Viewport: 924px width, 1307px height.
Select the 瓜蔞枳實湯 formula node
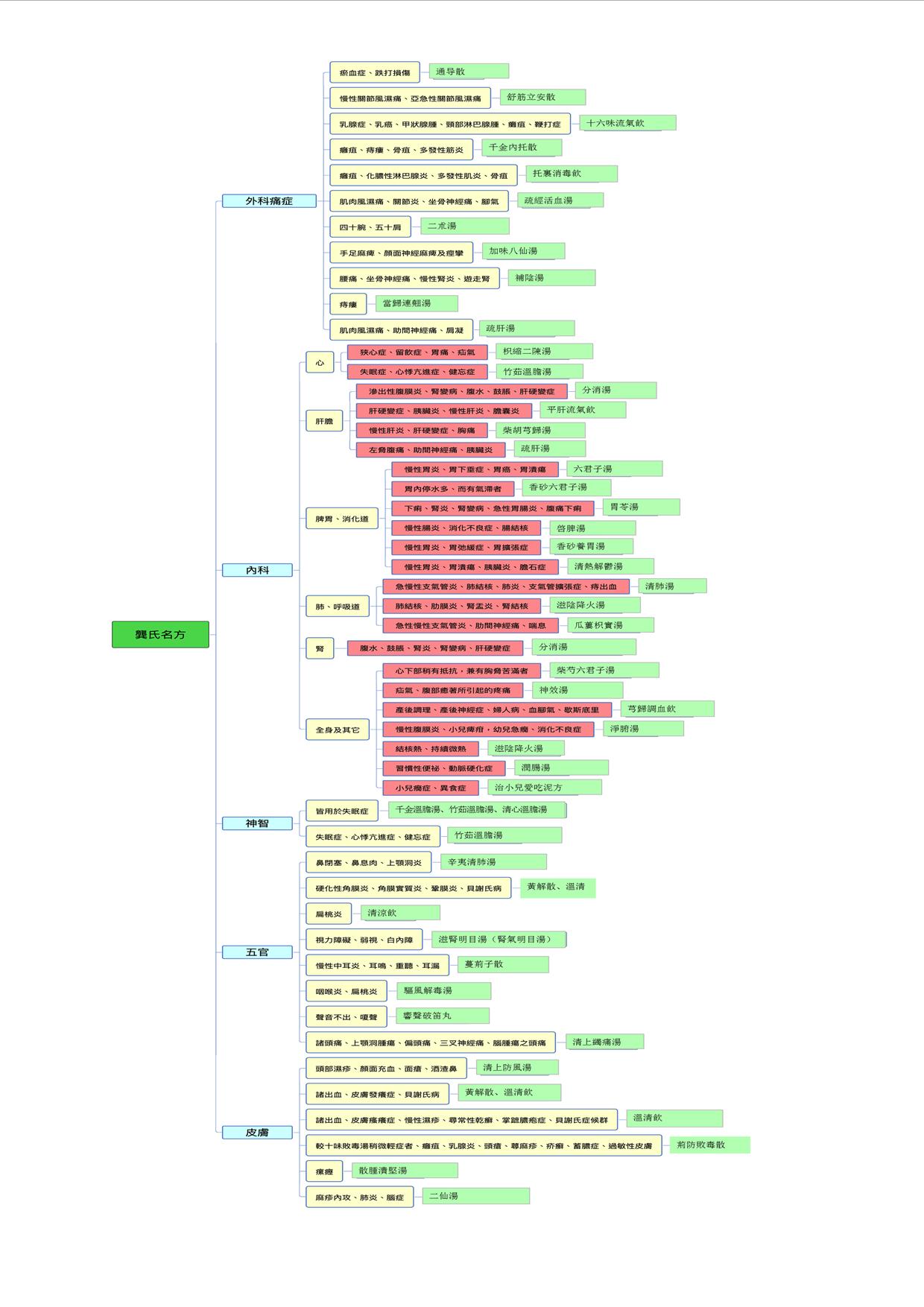click(610, 625)
